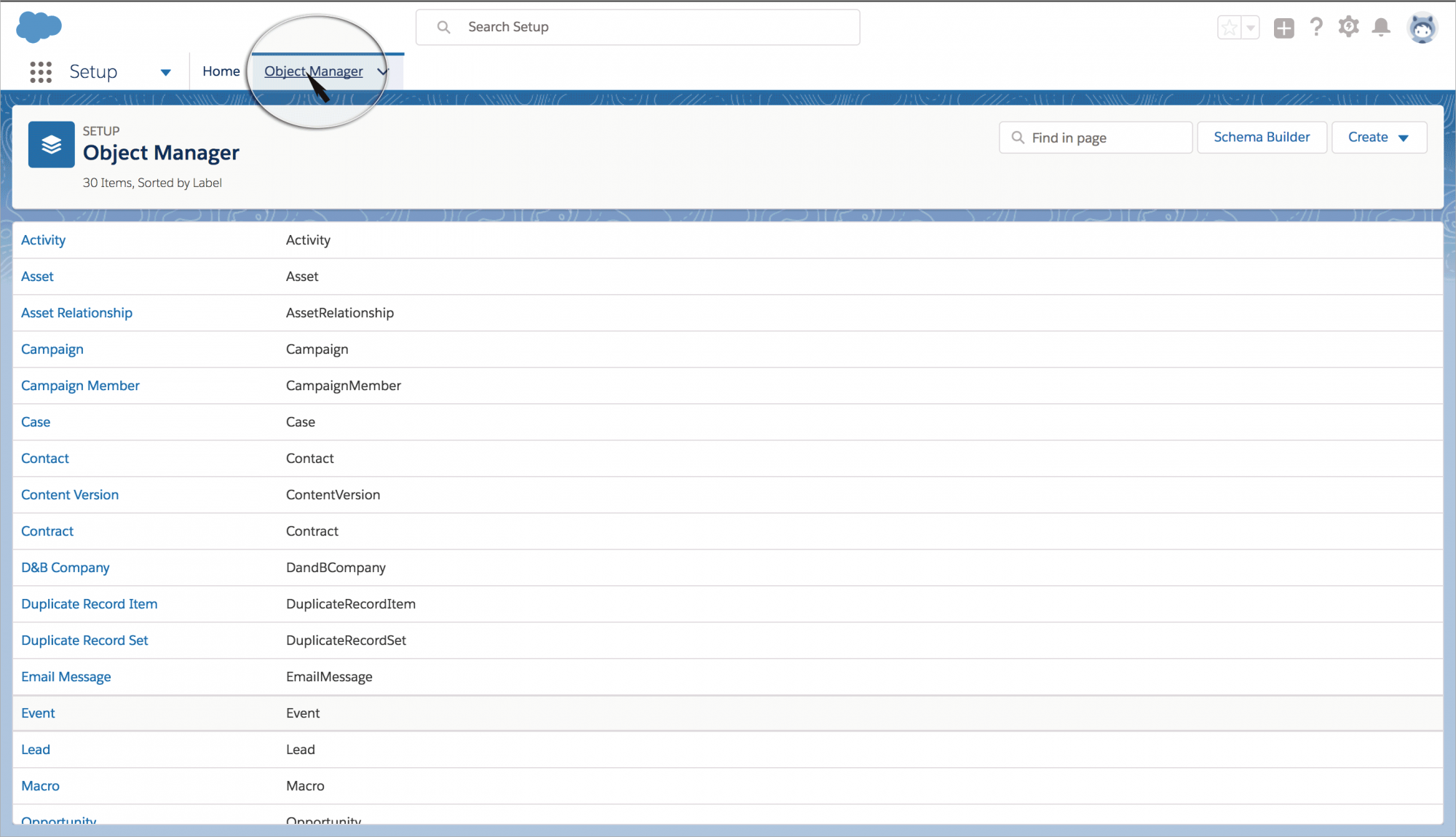Expand the Create dropdown button
This screenshot has width=1456, height=837.
[x=1378, y=138]
